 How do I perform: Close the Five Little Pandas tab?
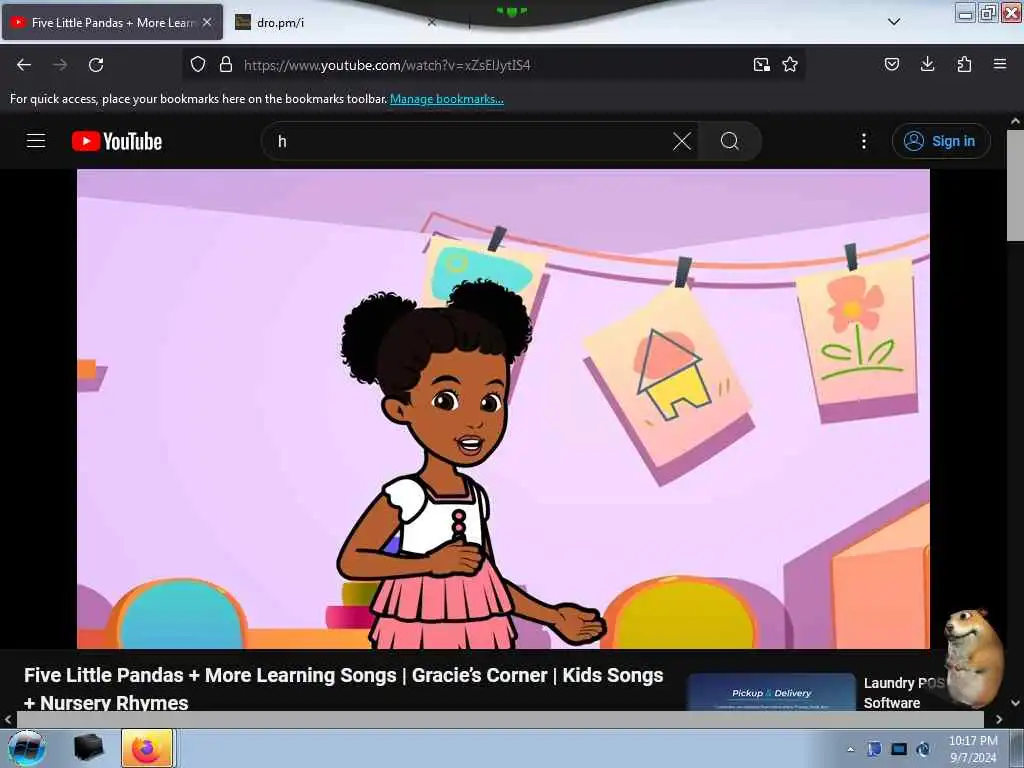coord(207,22)
